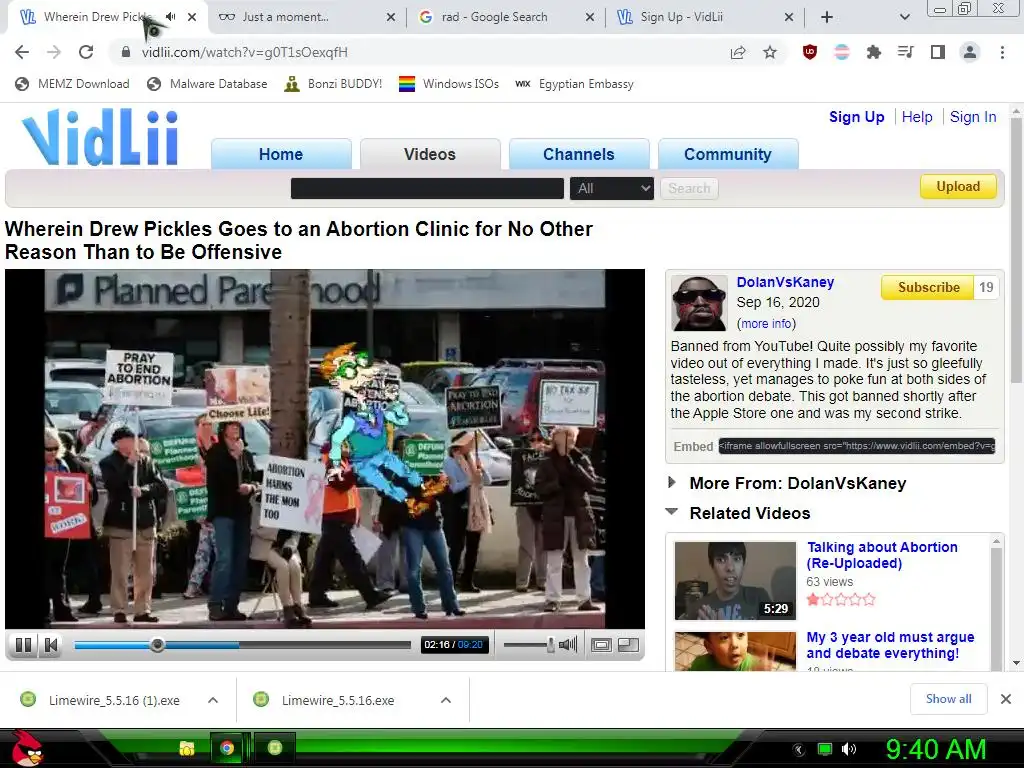1024x768 pixels.
Task: Click the 5:29 related video thumbnail
Action: 735,581
